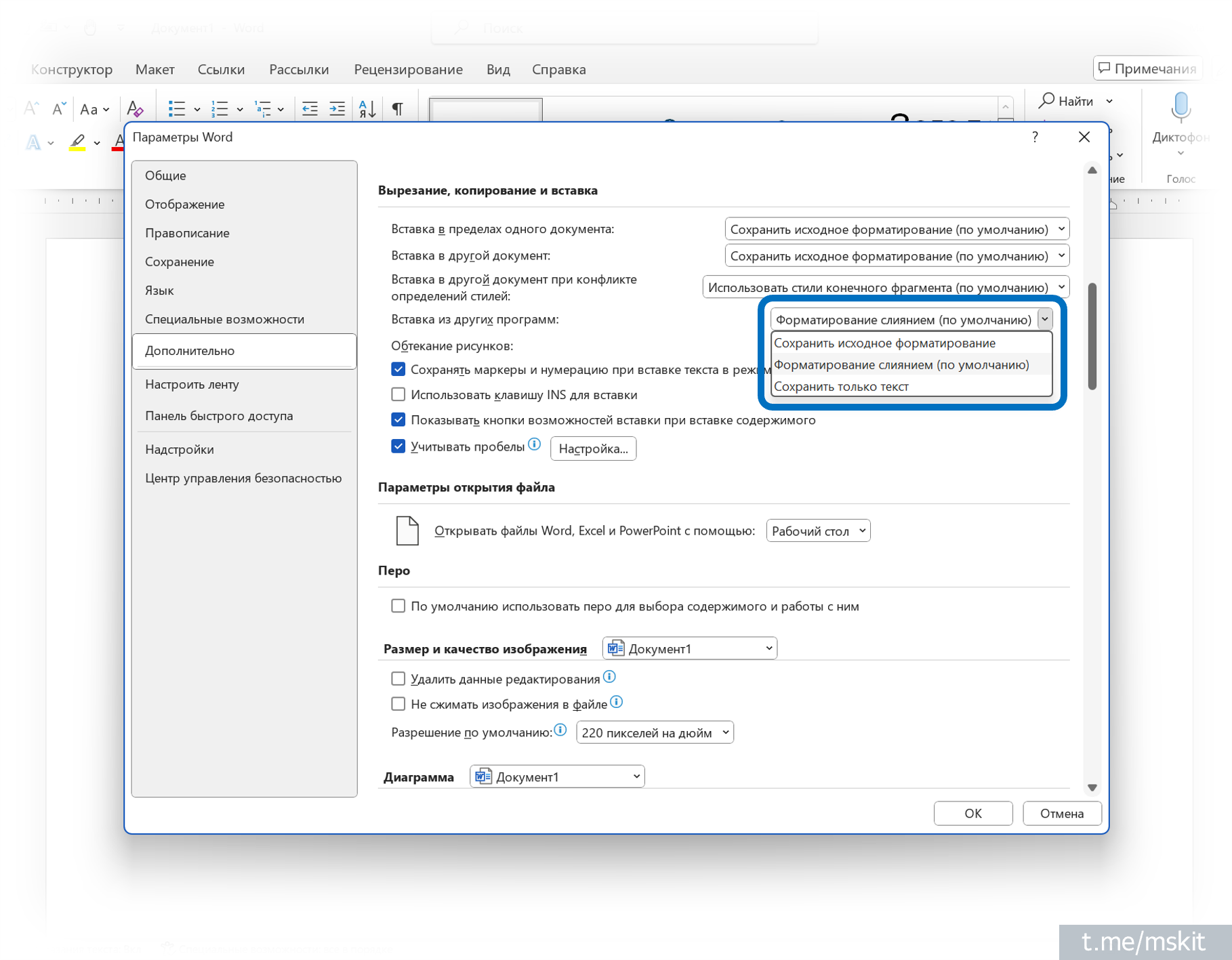Open Рабочий стол file opening dropdown
Screen dimensions: 1232x960
point(818,530)
